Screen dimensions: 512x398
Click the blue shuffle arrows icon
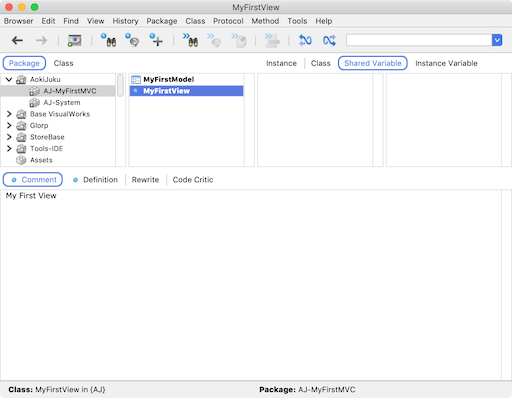coord(329,41)
